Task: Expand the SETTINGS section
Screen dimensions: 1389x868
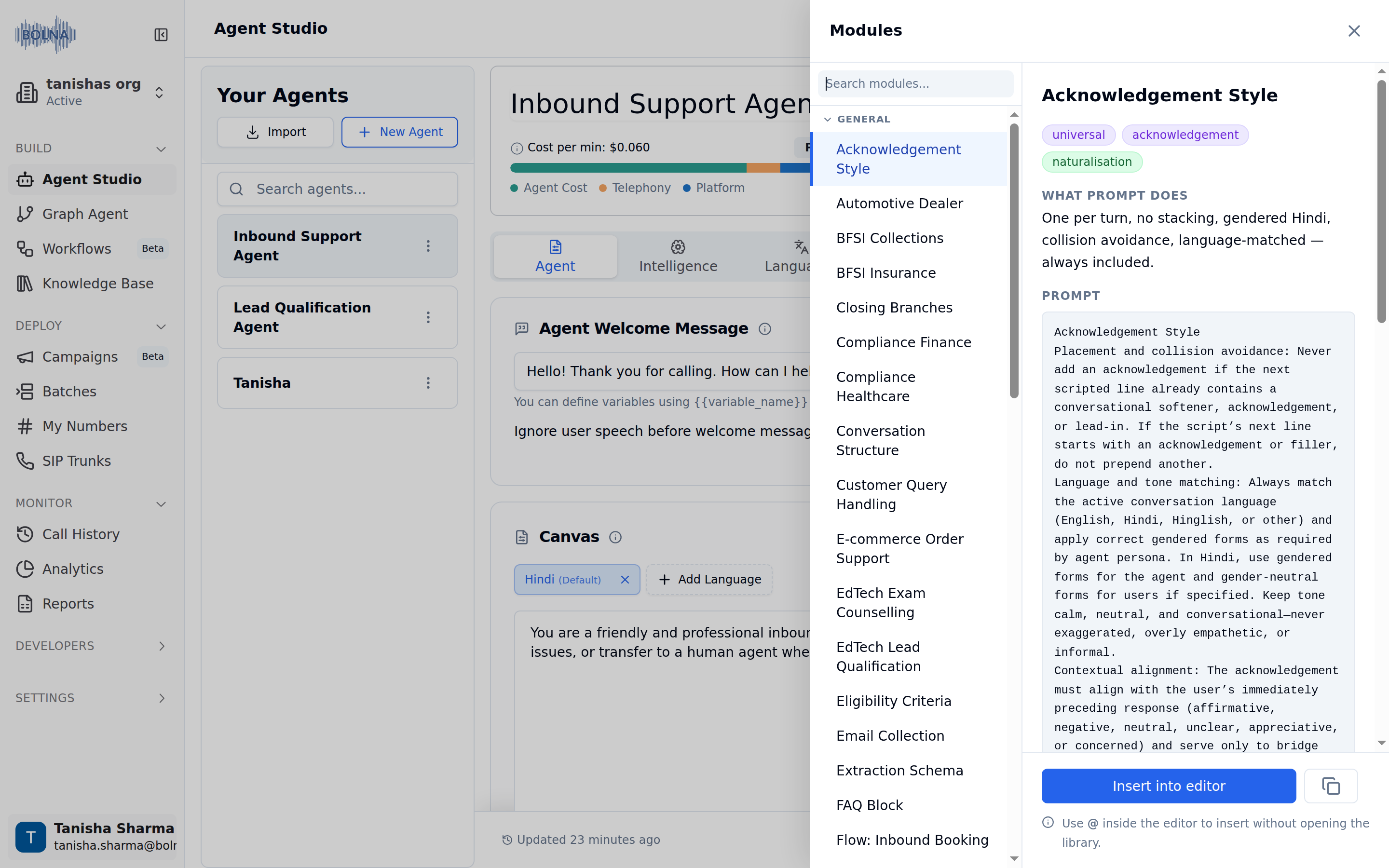Action: point(92,698)
